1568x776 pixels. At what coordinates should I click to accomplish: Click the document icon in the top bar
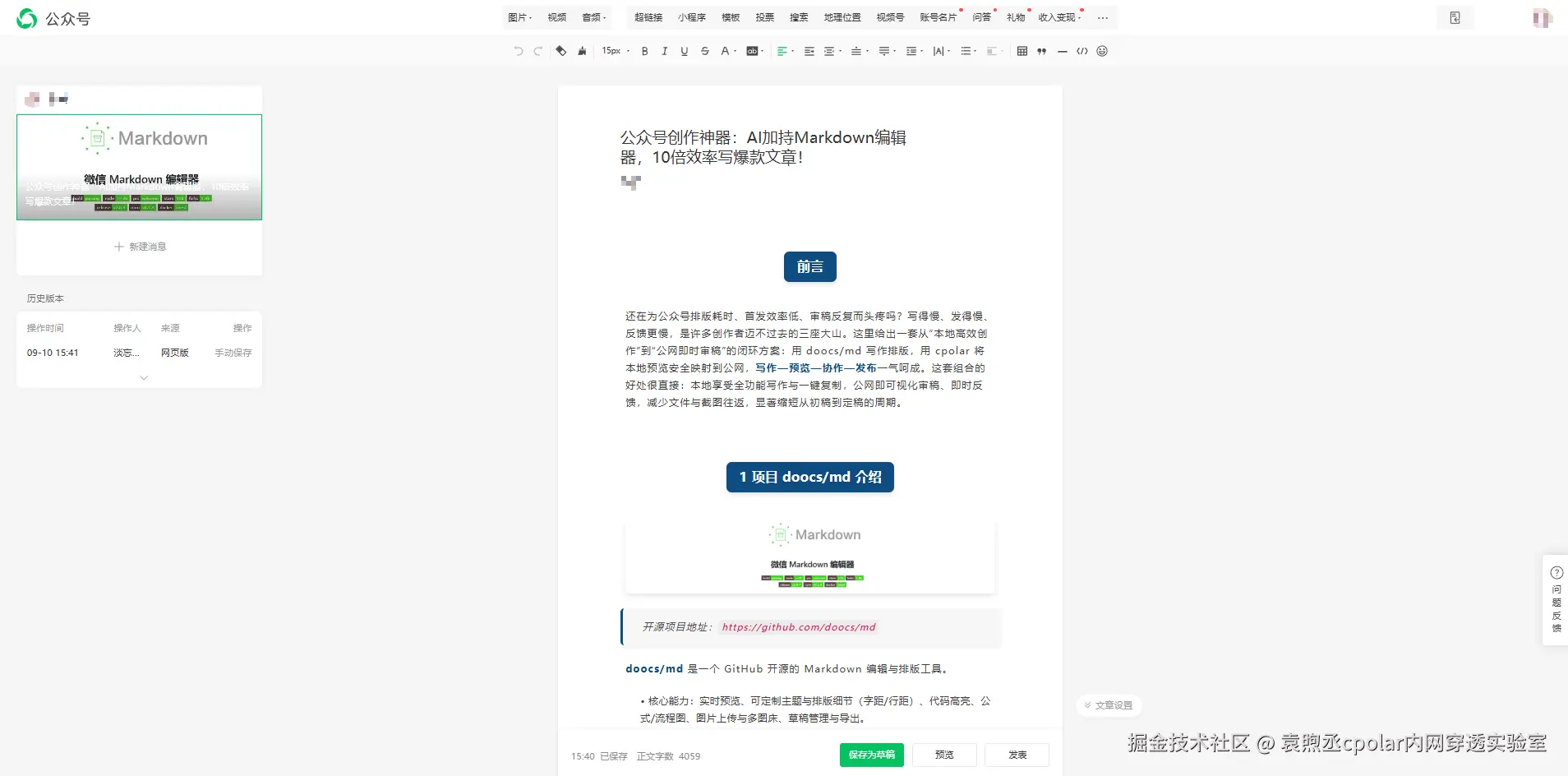click(x=1455, y=18)
